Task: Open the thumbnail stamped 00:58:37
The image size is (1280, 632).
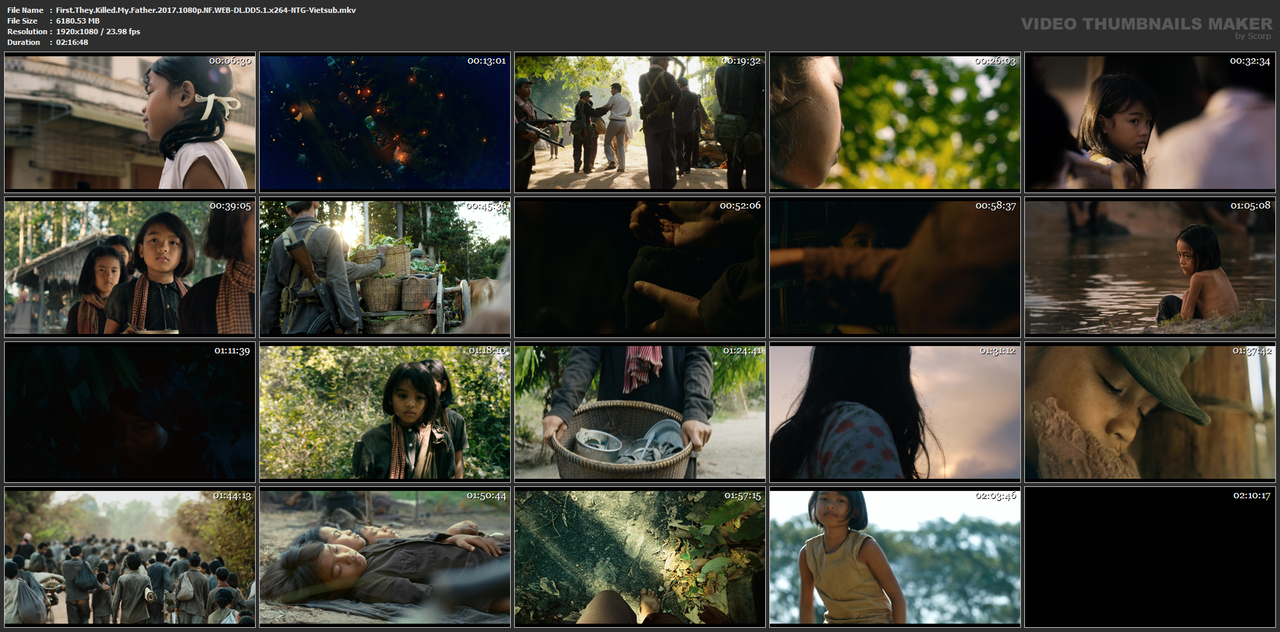Action: point(895,267)
